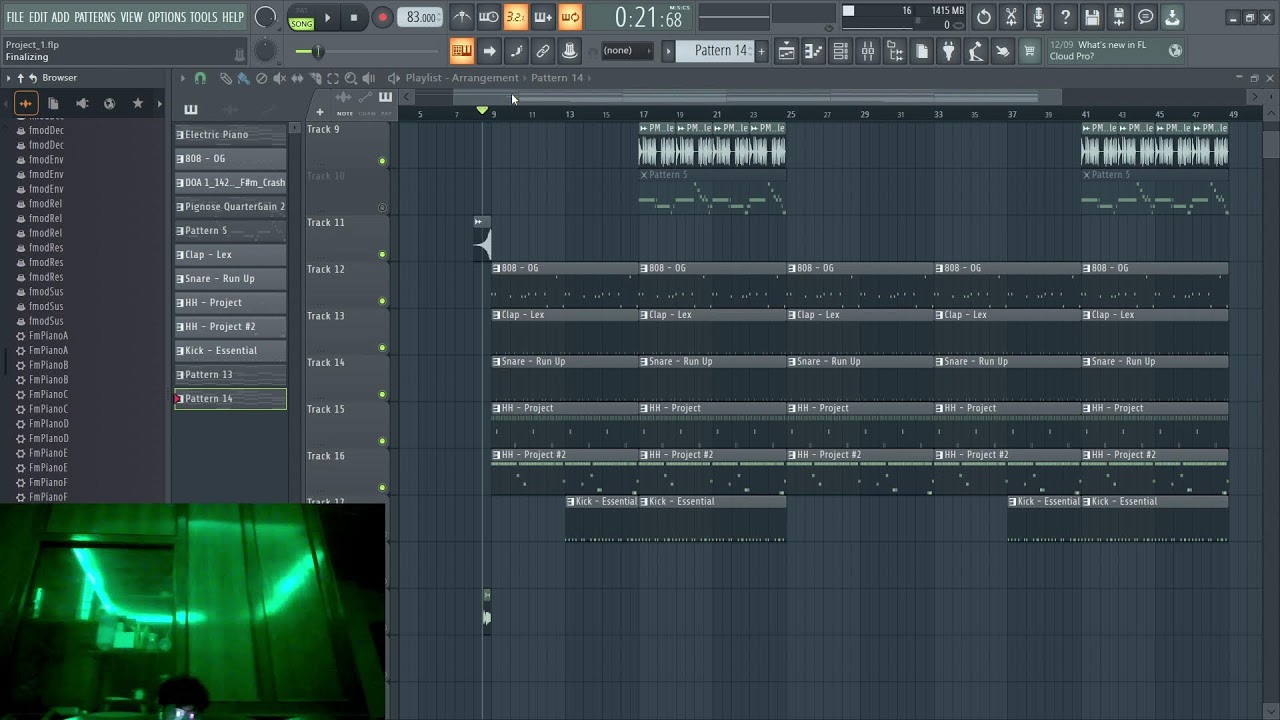The image size is (1280, 720).
Task: Click the green playhead marker on timeline
Action: coord(483,110)
